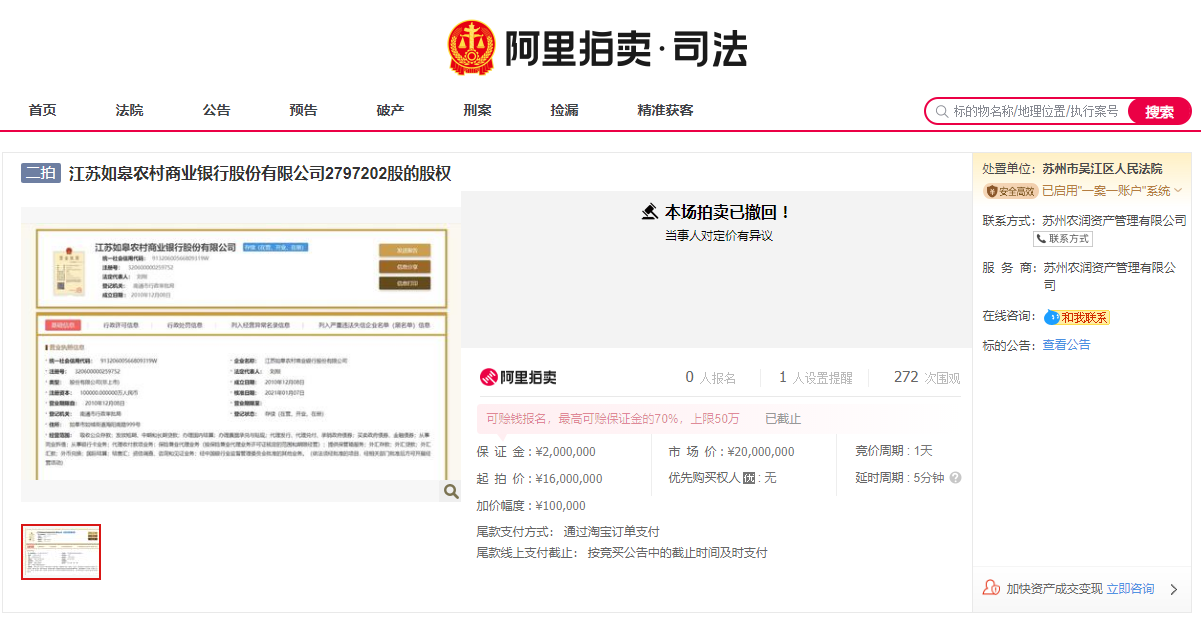Click the 加价幅度 ¥100,000 value
Screen dimensions: 1201x620
561,505
